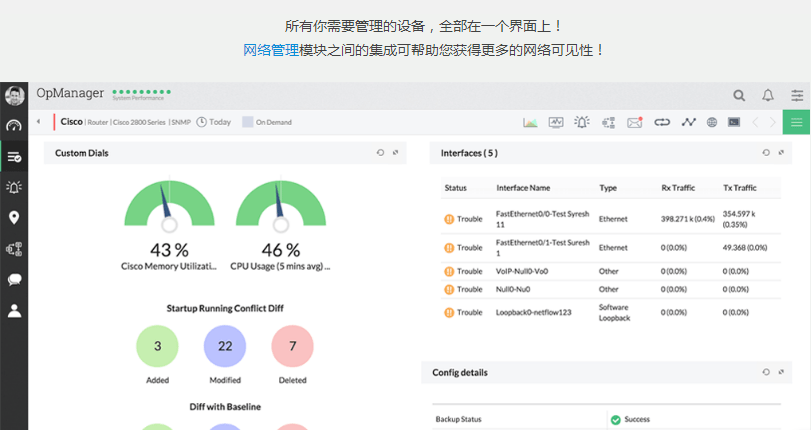Open the notifications bell in header
This screenshot has height=430, width=811.
pyautogui.click(x=768, y=95)
